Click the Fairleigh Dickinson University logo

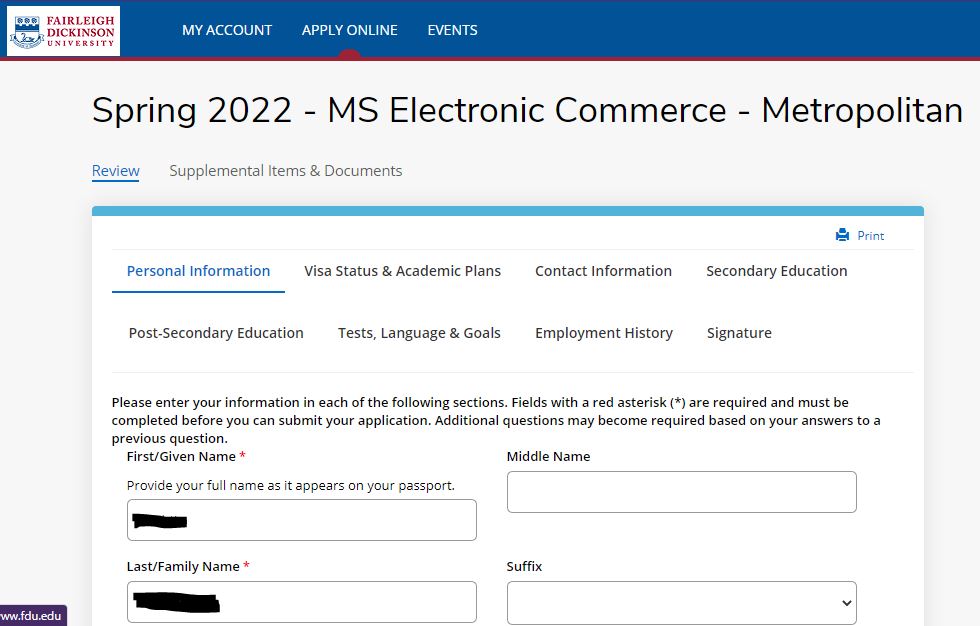[63, 30]
